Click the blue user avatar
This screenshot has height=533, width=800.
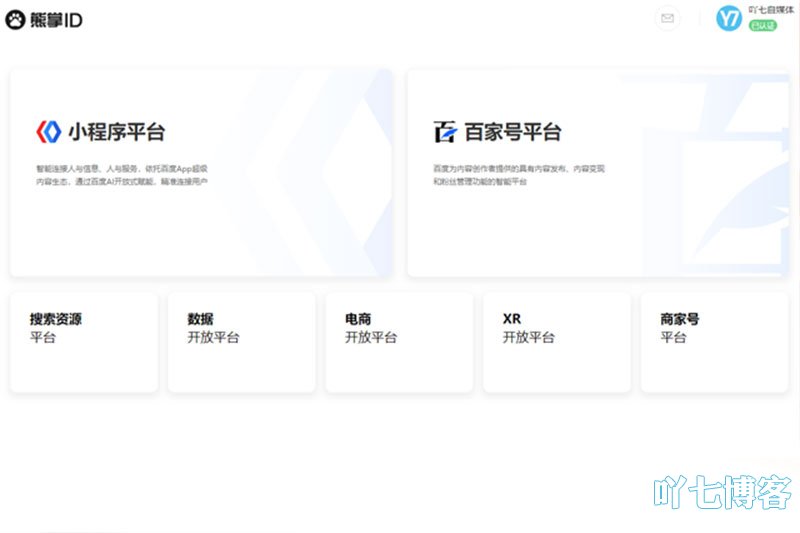pos(730,18)
